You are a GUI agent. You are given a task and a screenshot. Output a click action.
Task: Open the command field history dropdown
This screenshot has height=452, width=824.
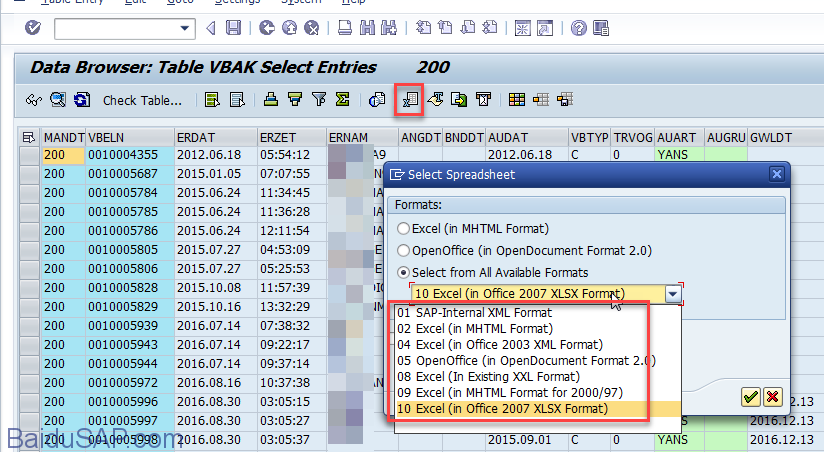184,28
